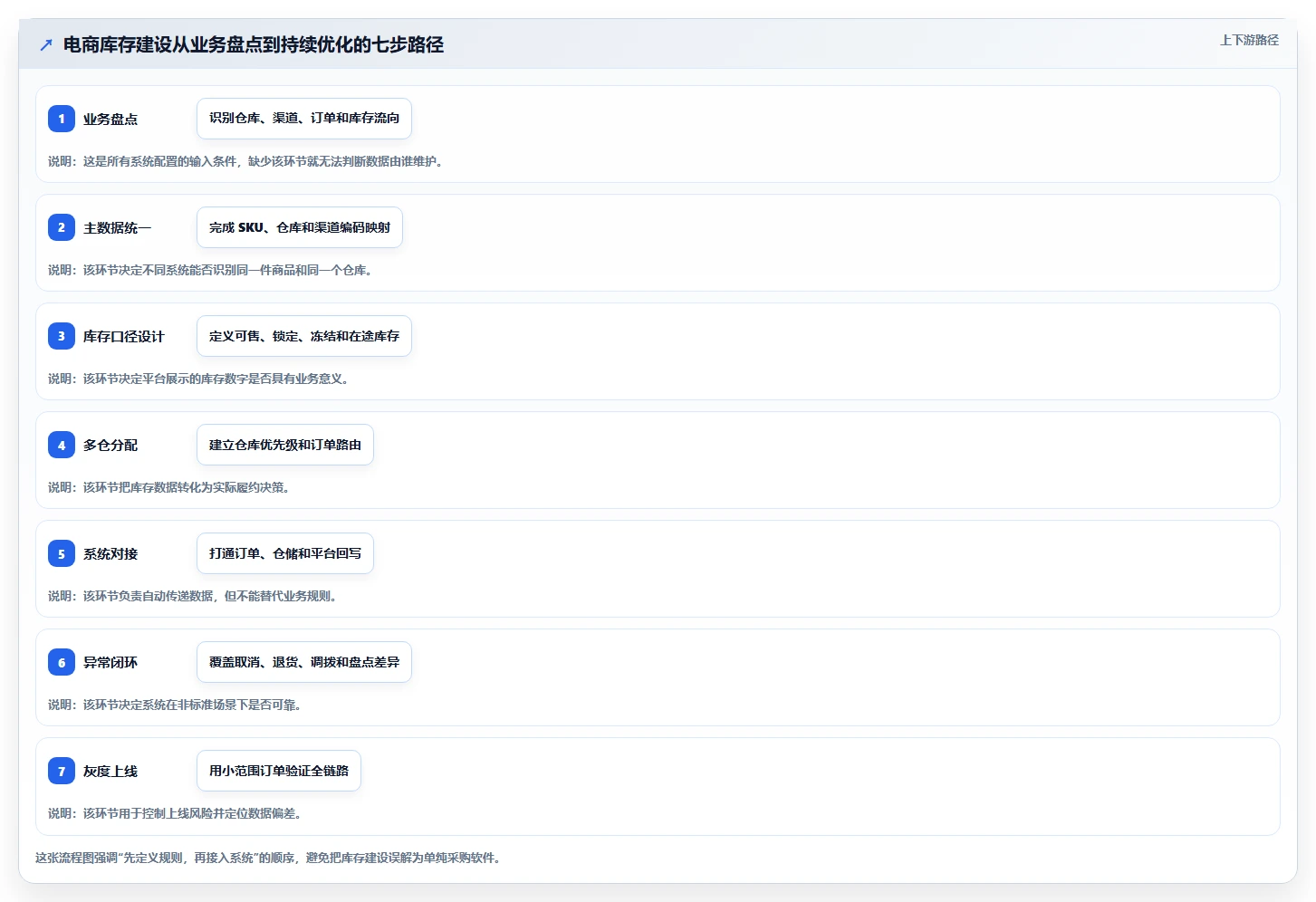Click the step name 系统对接

point(110,553)
